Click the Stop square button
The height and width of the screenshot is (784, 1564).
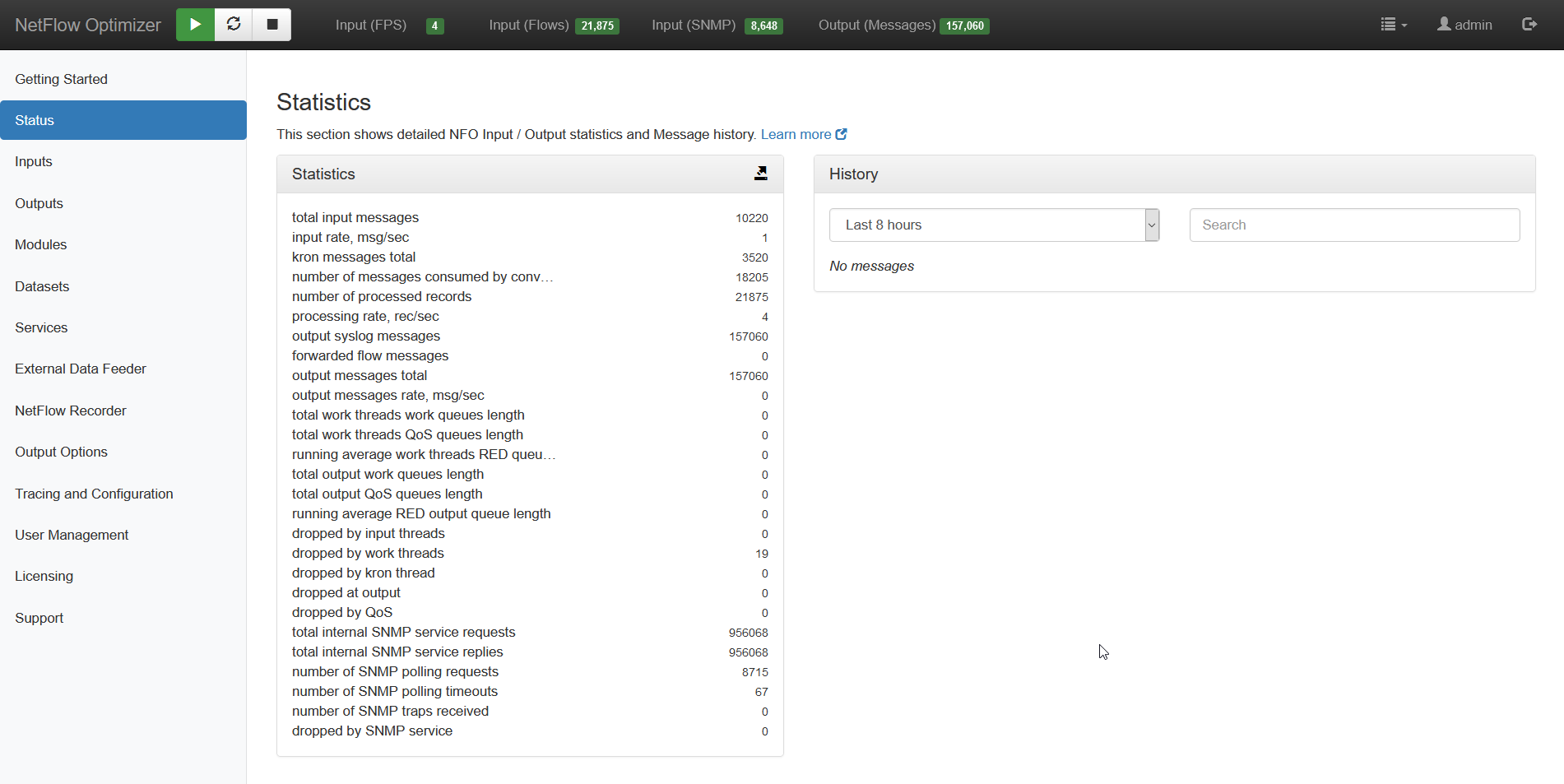272,25
